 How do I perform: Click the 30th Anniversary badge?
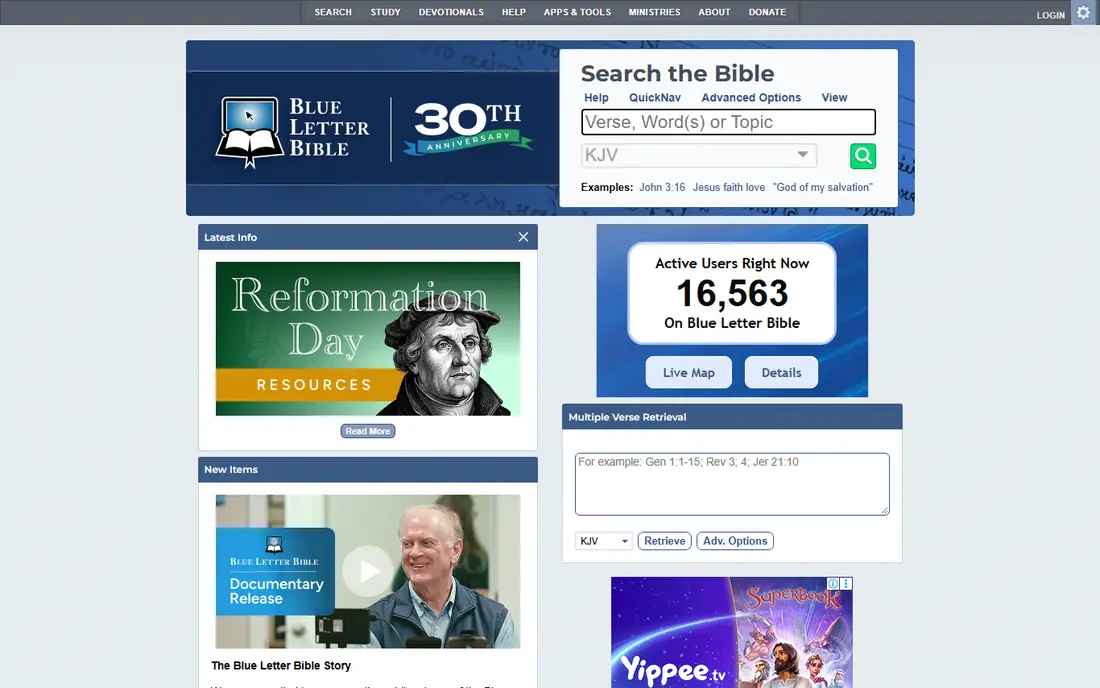click(x=468, y=129)
